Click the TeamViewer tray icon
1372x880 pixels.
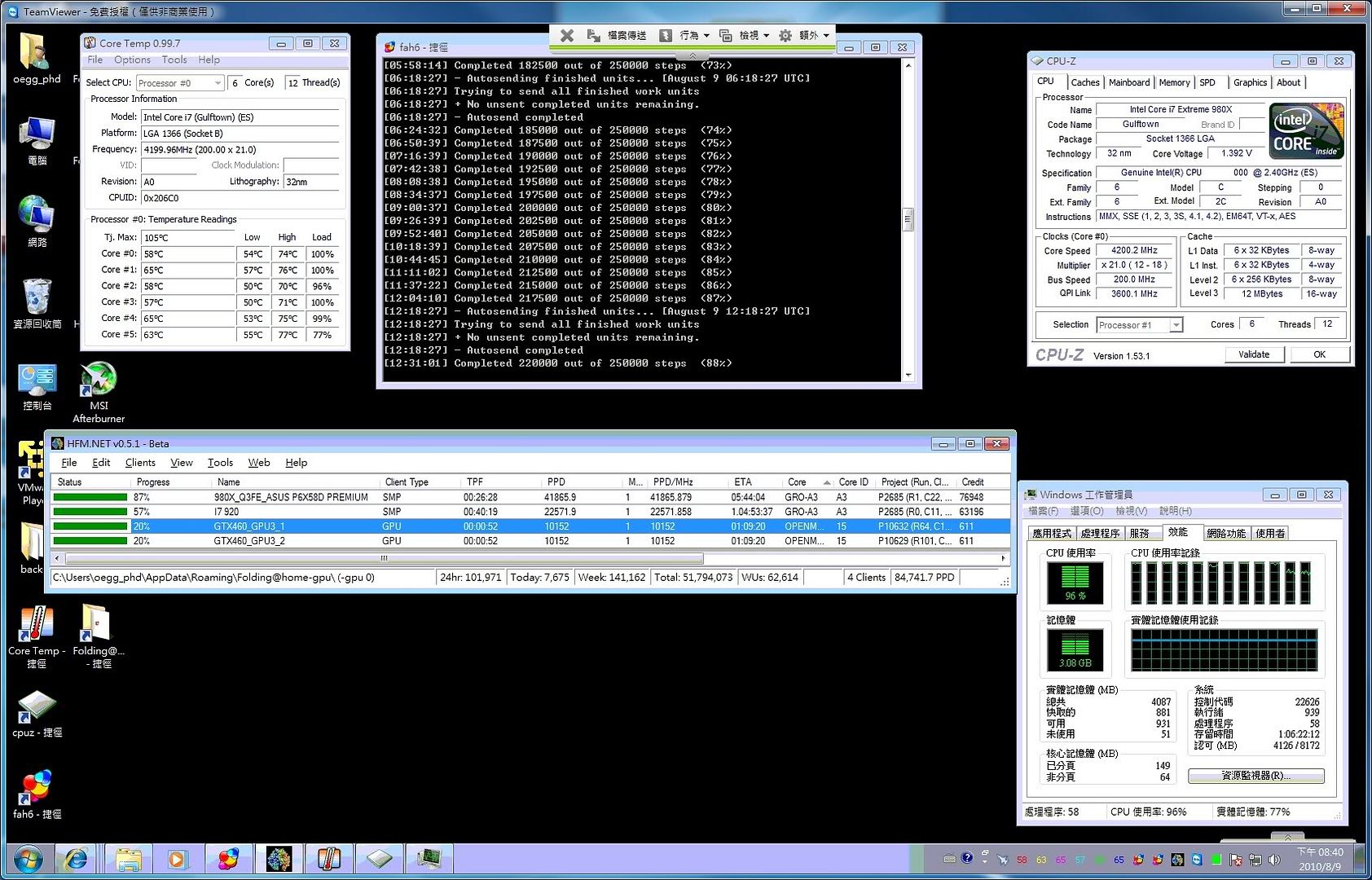[x=1197, y=860]
